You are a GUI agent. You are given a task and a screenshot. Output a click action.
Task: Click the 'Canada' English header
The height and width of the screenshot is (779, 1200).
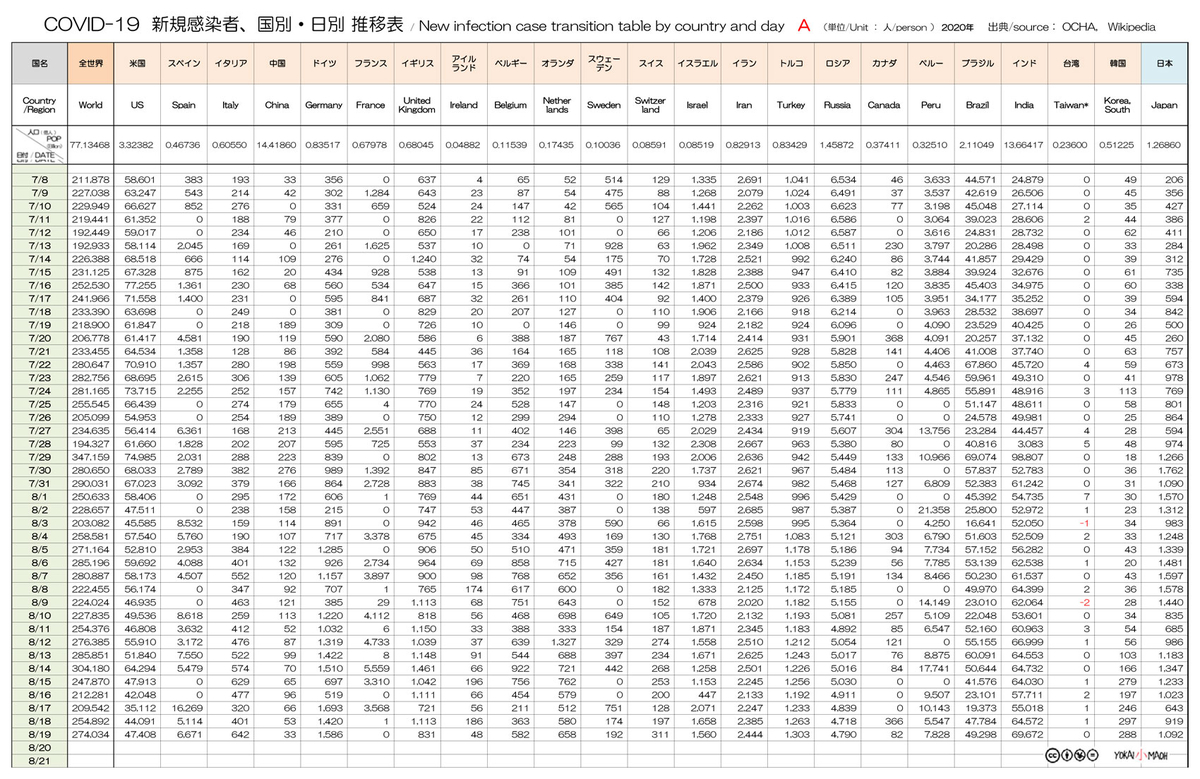(884, 105)
